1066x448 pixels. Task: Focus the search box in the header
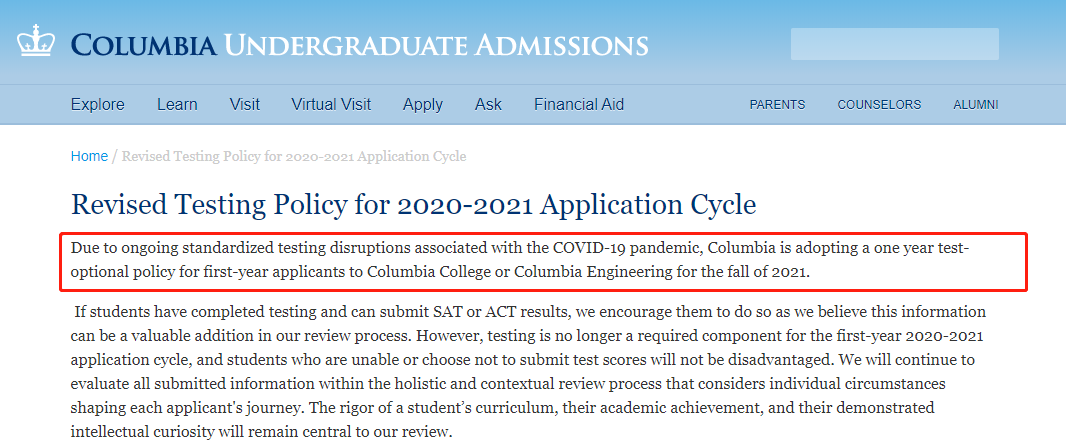click(x=895, y=44)
